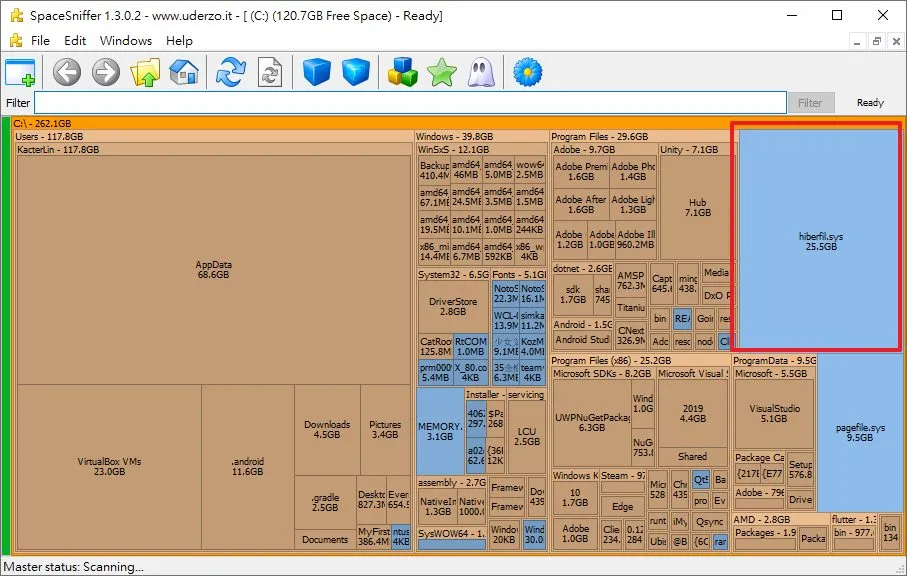This screenshot has height=576, width=907.
Task: Click the Filter button
Action: tap(810, 103)
